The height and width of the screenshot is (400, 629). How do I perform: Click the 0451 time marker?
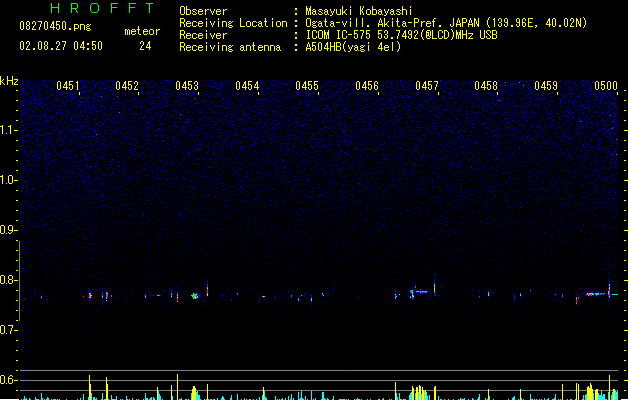click(x=68, y=86)
